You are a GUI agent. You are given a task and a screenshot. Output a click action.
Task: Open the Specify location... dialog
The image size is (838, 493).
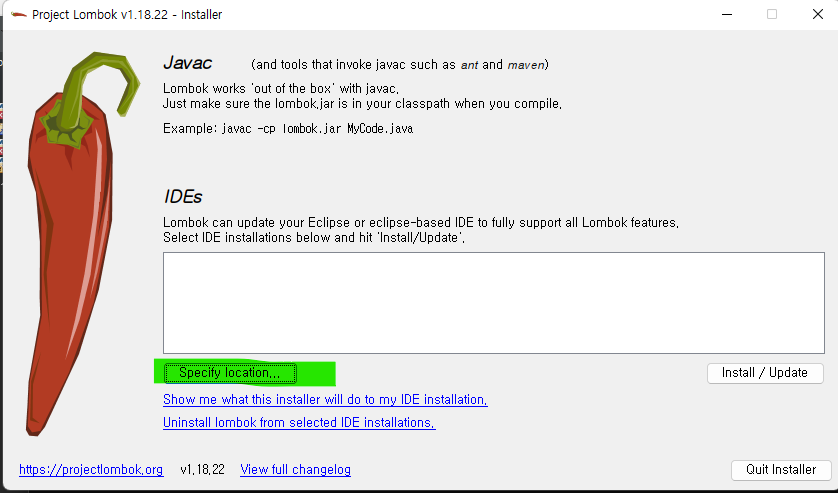click(x=230, y=373)
